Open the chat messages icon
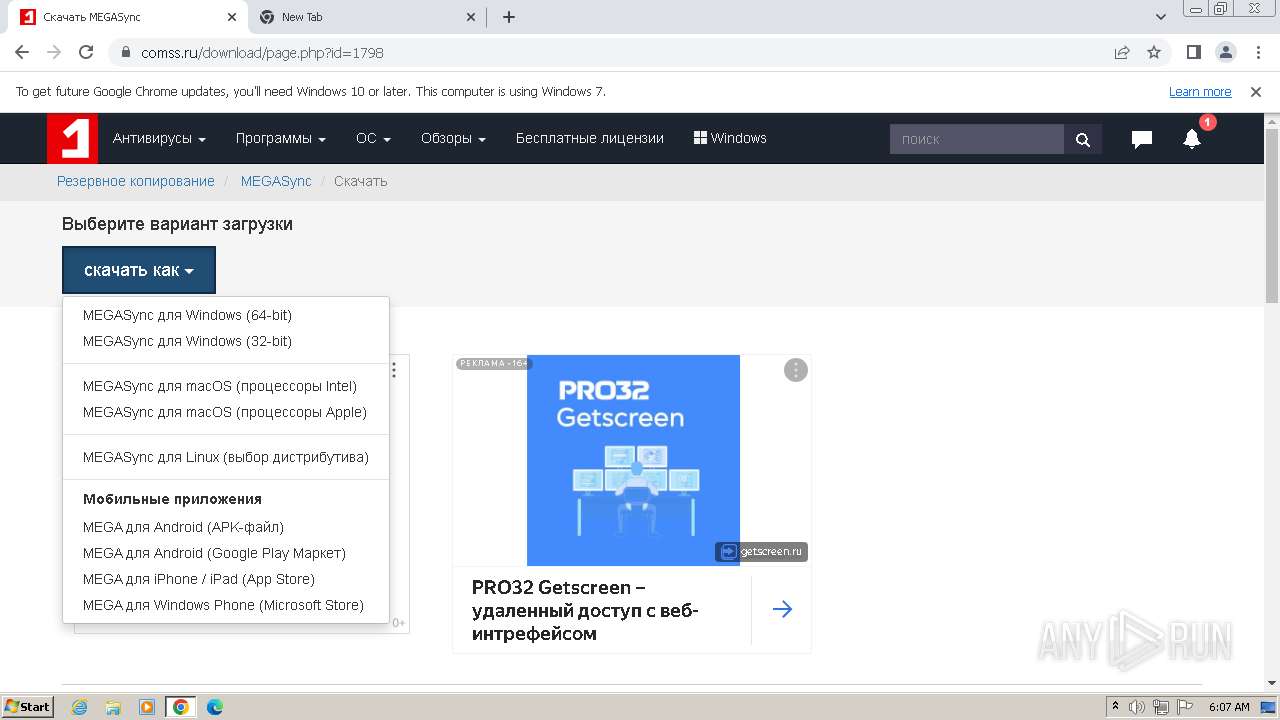This screenshot has height=720, width=1280. 1141,140
